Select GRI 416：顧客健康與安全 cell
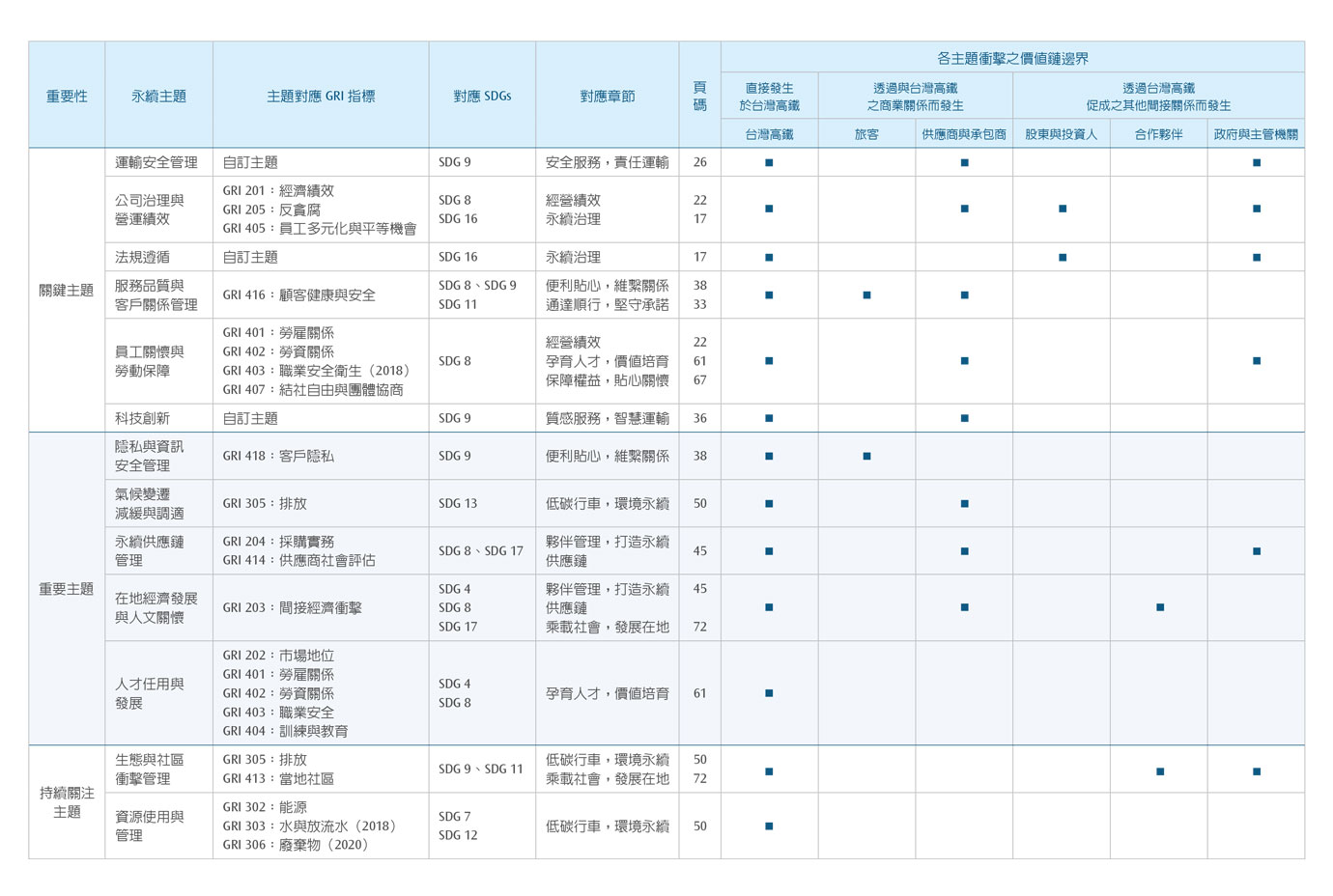The height and width of the screenshot is (896, 1333). pos(321,294)
